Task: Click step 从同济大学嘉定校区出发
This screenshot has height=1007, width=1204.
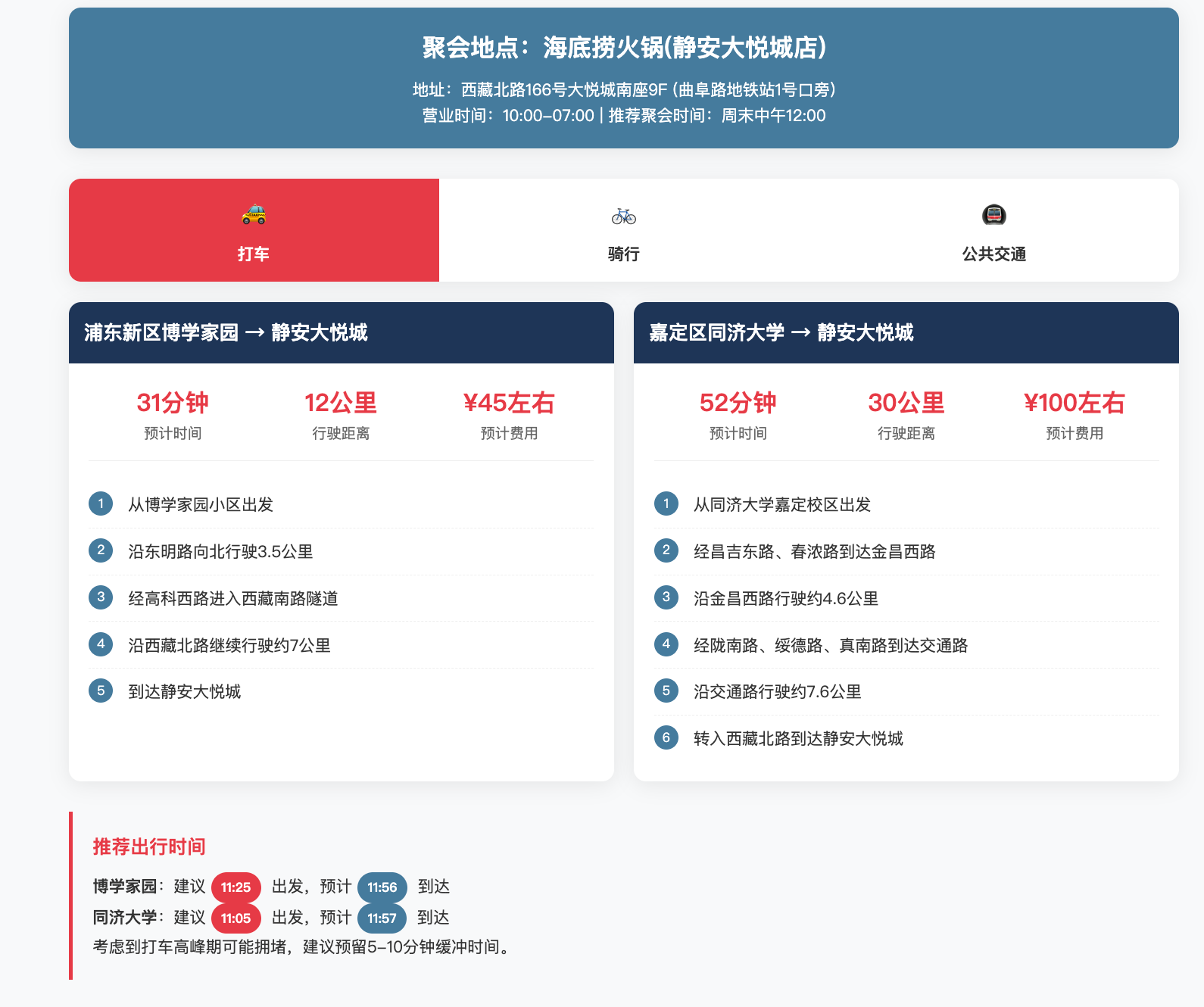Action: tap(906, 504)
